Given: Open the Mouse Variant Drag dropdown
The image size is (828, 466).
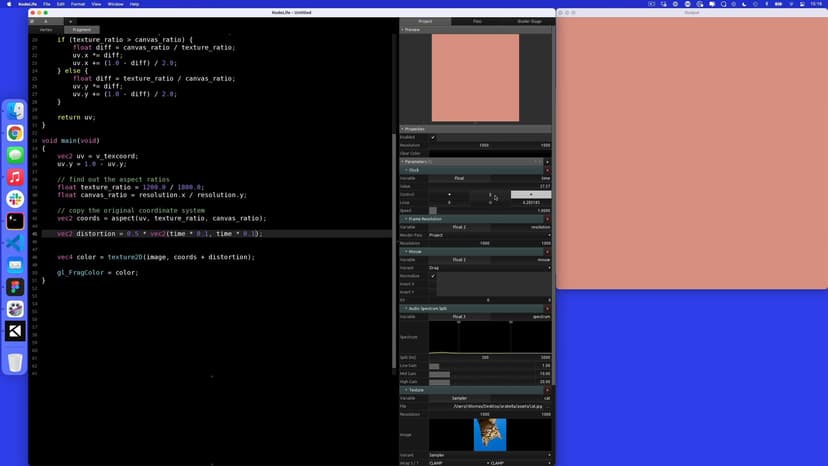Looking at the screenshot, I should (x=490, y=268).
